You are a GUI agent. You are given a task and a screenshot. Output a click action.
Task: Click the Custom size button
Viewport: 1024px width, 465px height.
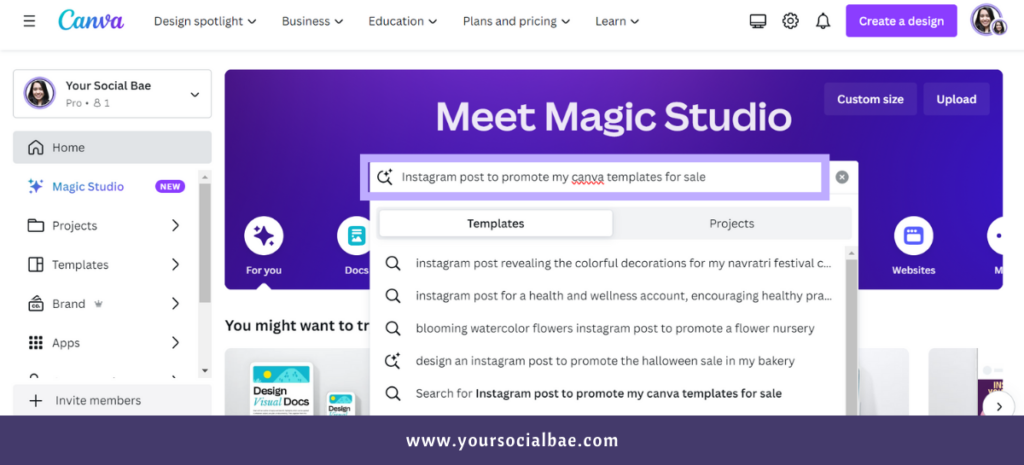pyautogui.click(x=871, y=99)
